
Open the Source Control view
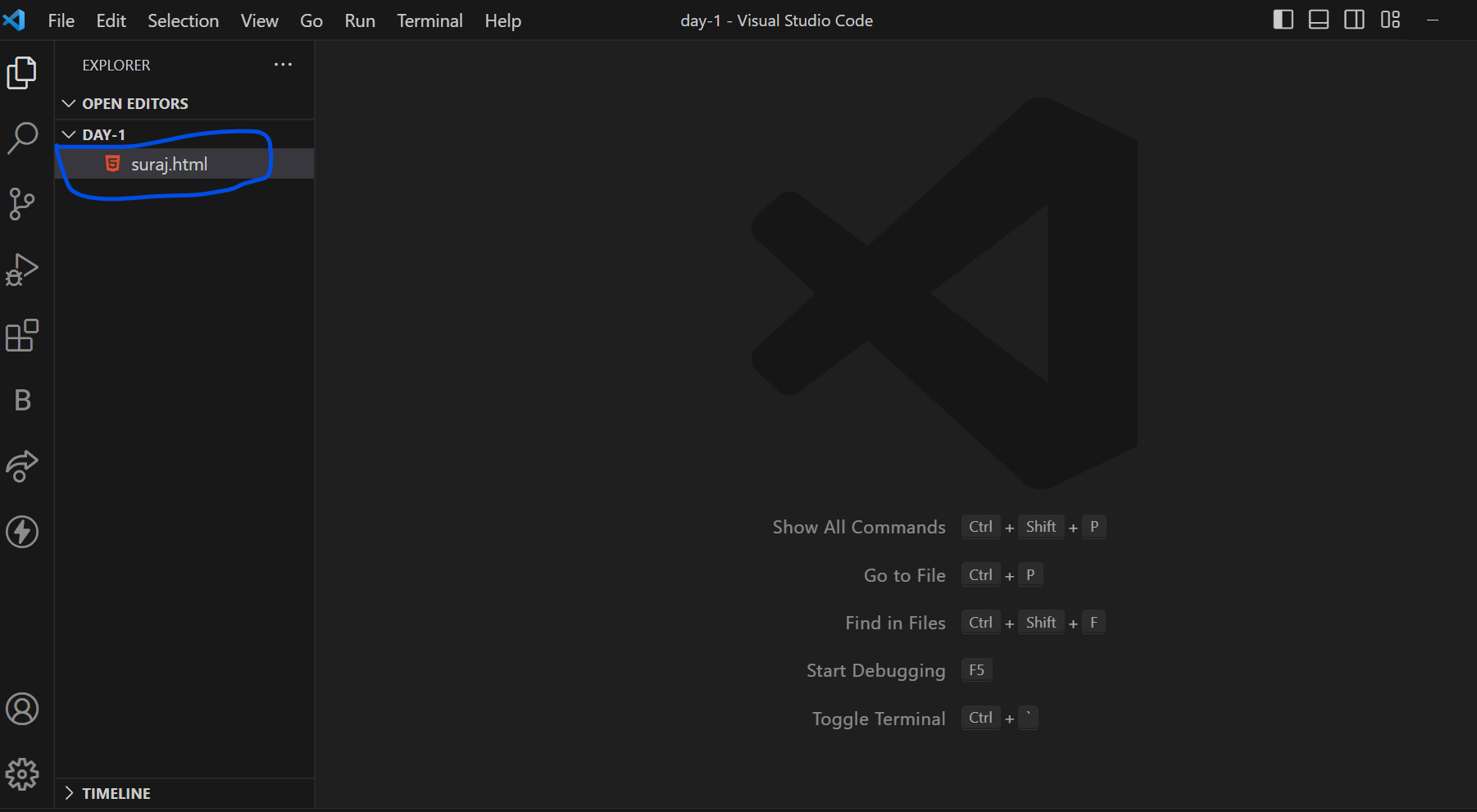click(23, 203)
